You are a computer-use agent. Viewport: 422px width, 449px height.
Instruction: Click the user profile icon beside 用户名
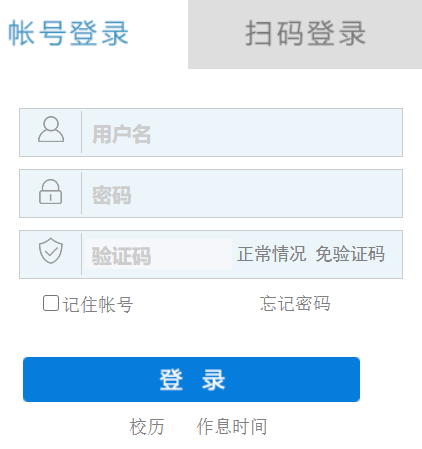51,129
